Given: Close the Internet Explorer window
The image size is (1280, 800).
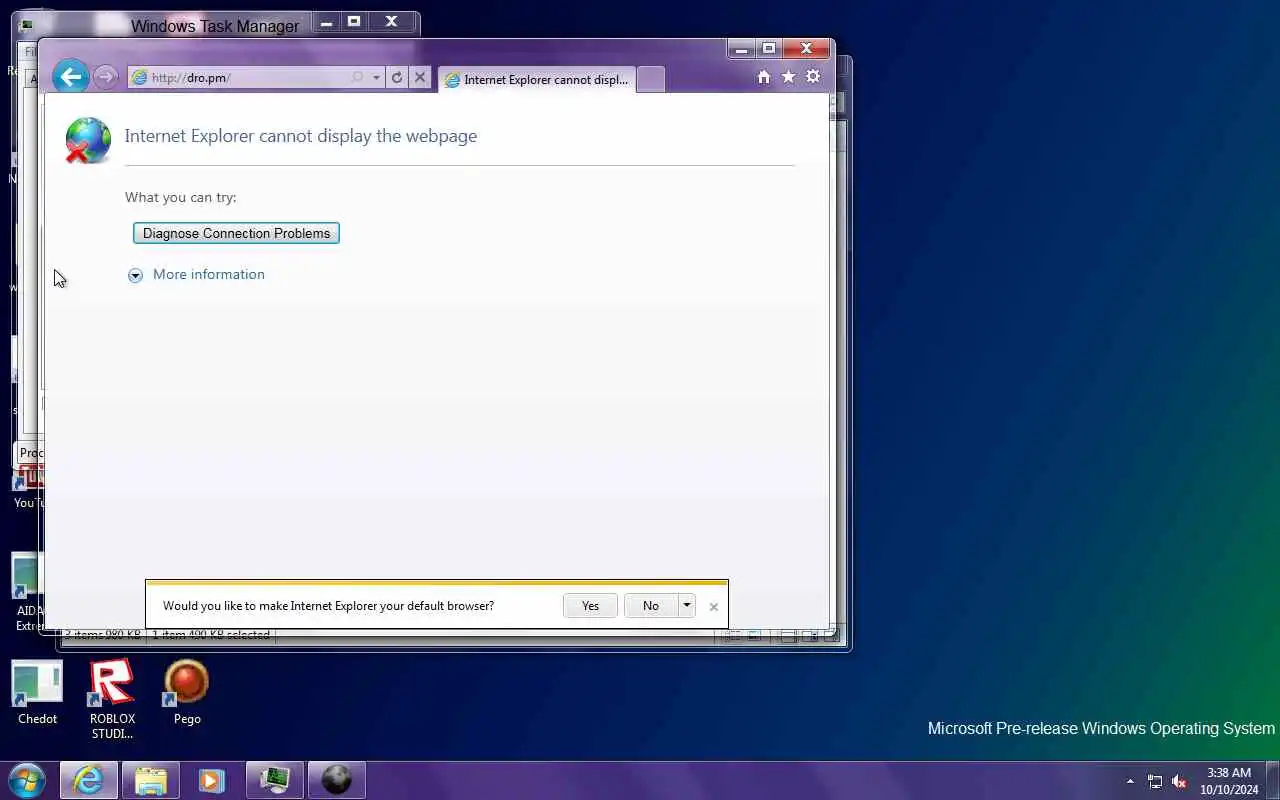Looking at the screenshot, I should pos(806,49).
